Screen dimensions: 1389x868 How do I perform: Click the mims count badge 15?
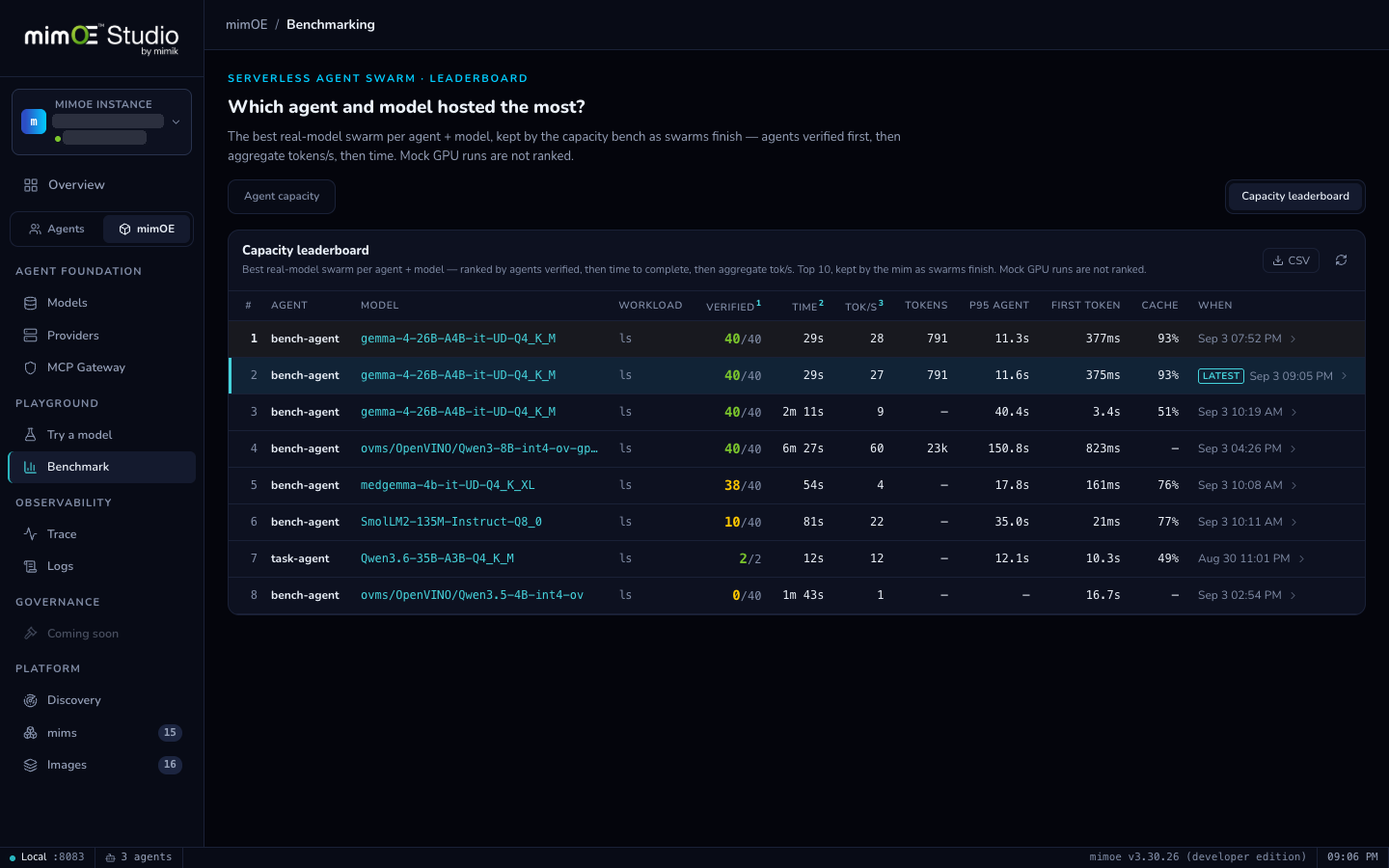[x=170, y=733]
